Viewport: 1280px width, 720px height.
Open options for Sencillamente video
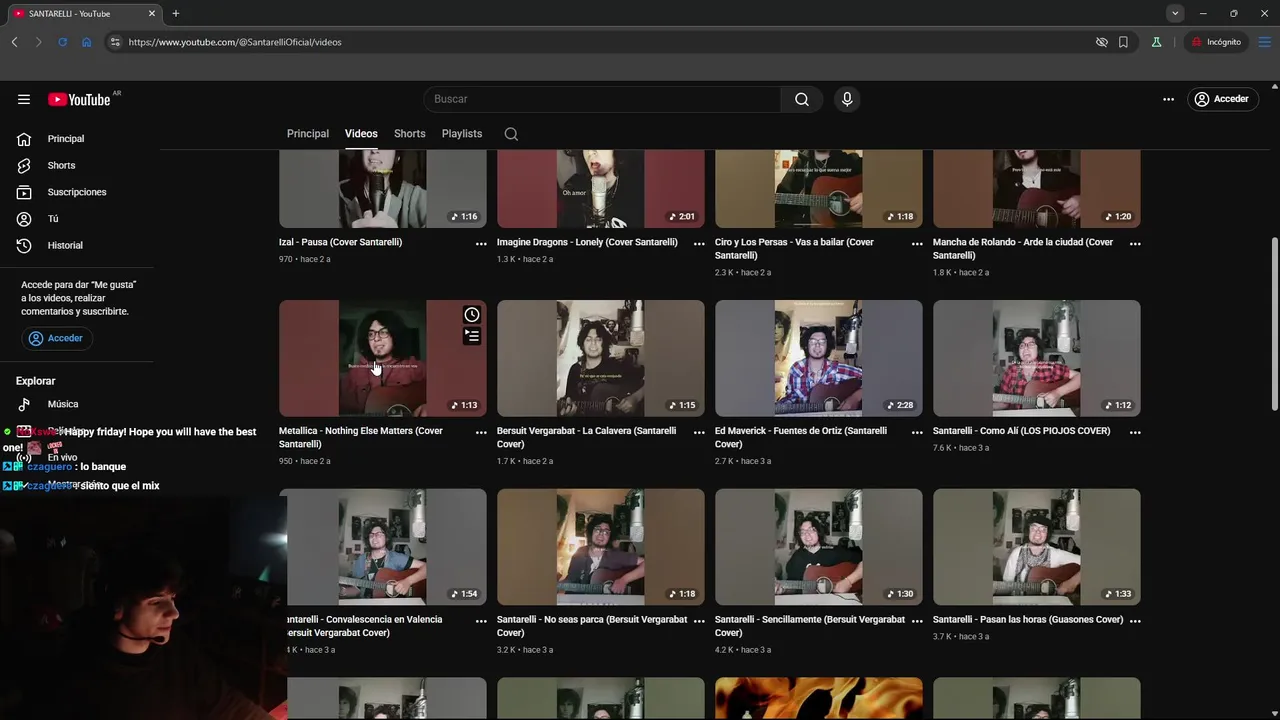coord(917,621)
